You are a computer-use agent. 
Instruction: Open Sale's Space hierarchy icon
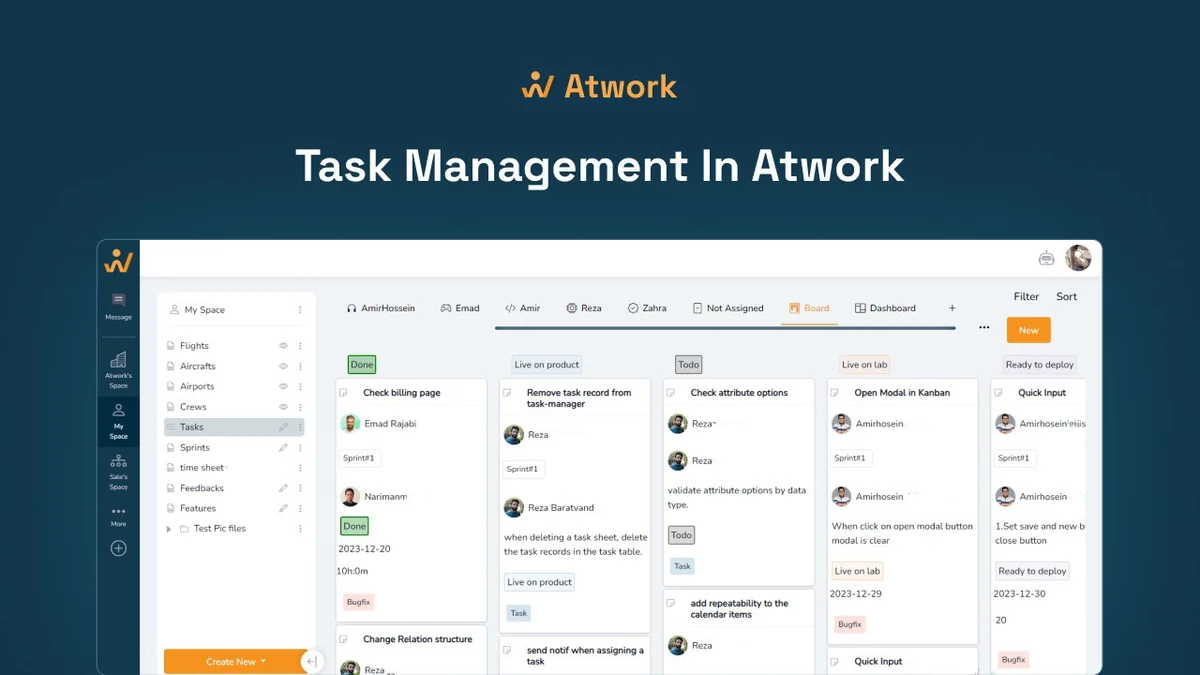click(118, 461)
